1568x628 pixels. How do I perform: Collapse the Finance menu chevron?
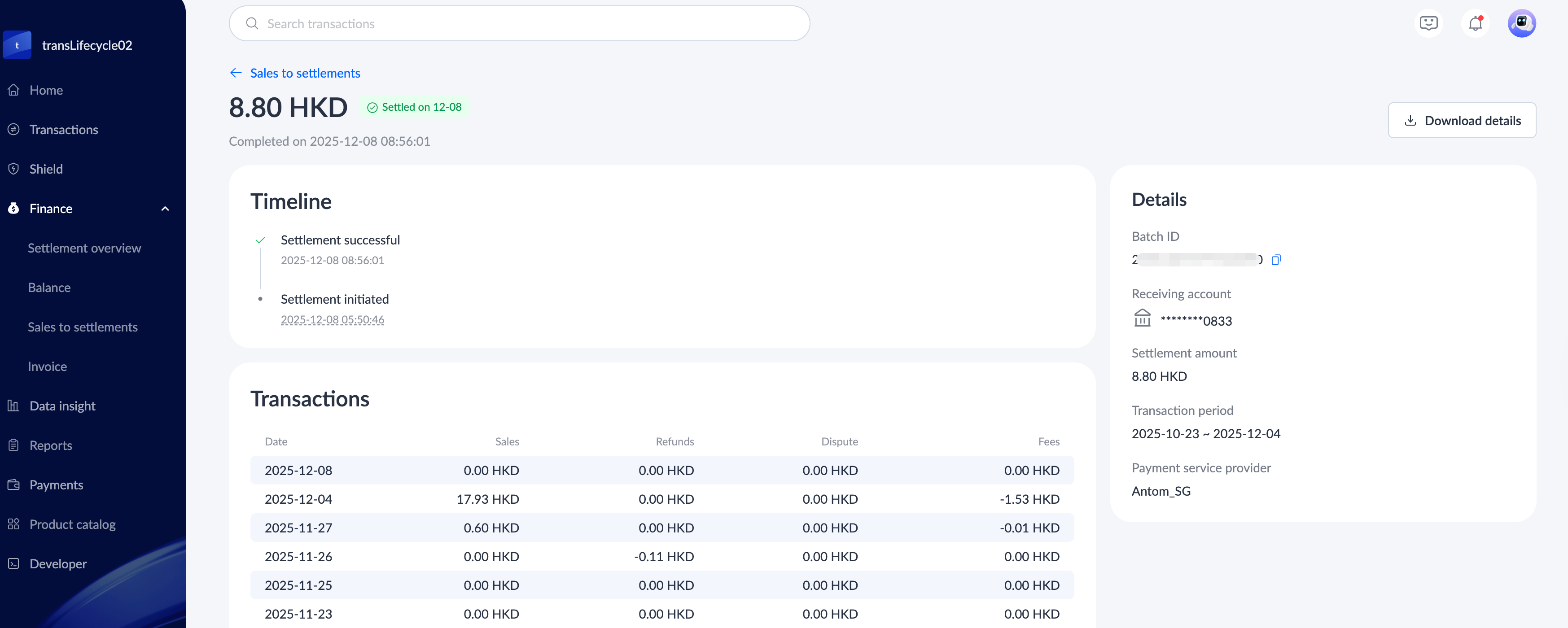click(165, 209)
